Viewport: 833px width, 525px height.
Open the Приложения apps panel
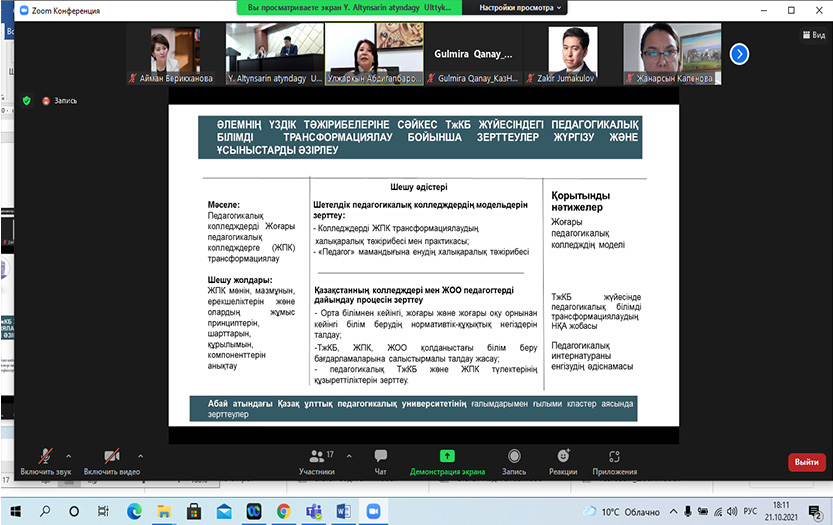click(x=614, y=456)
